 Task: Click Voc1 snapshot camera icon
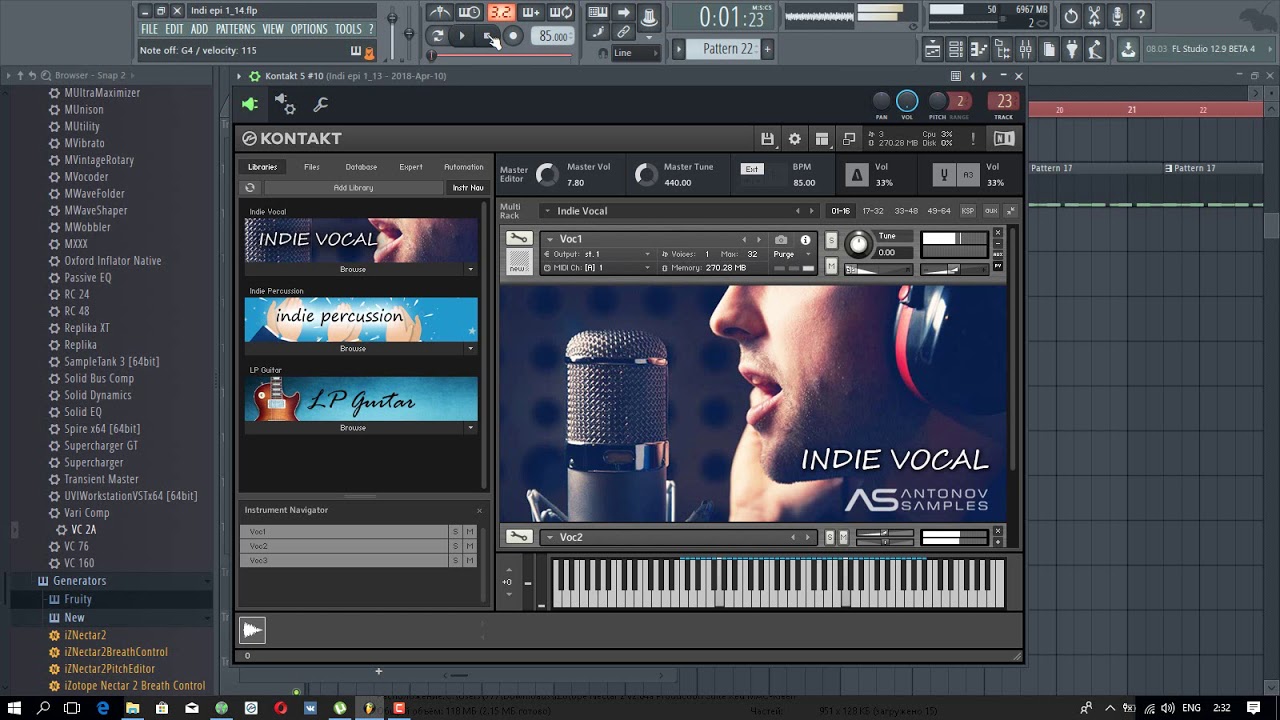[x=781, y=240]
